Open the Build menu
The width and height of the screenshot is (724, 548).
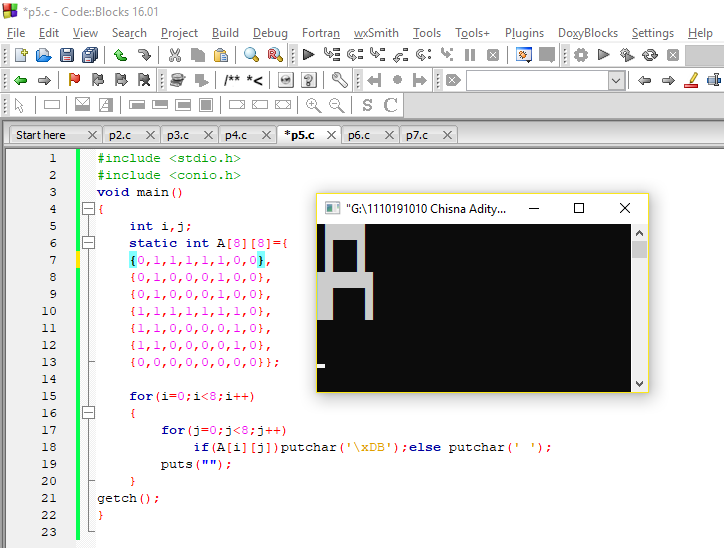coord(225,33)
